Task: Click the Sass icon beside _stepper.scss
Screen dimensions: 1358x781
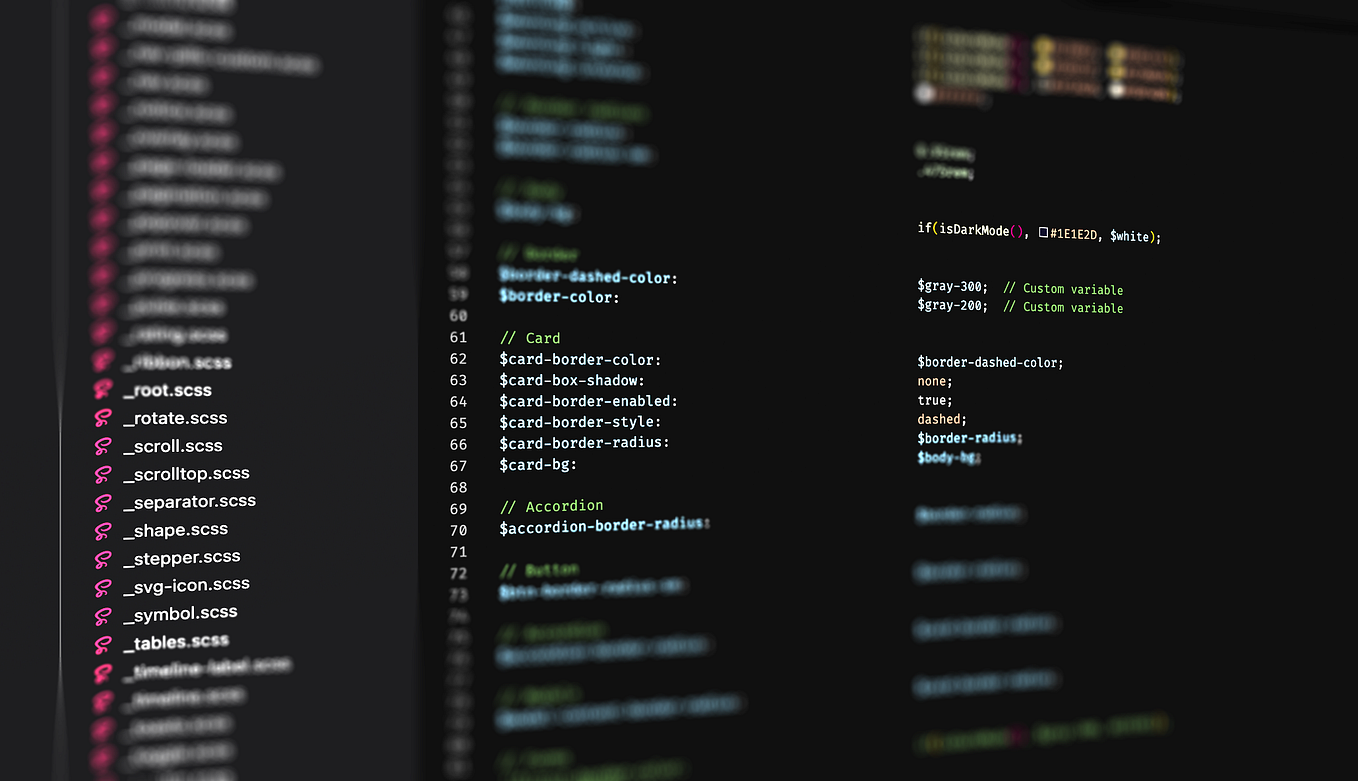Action: tap(104, 557)
